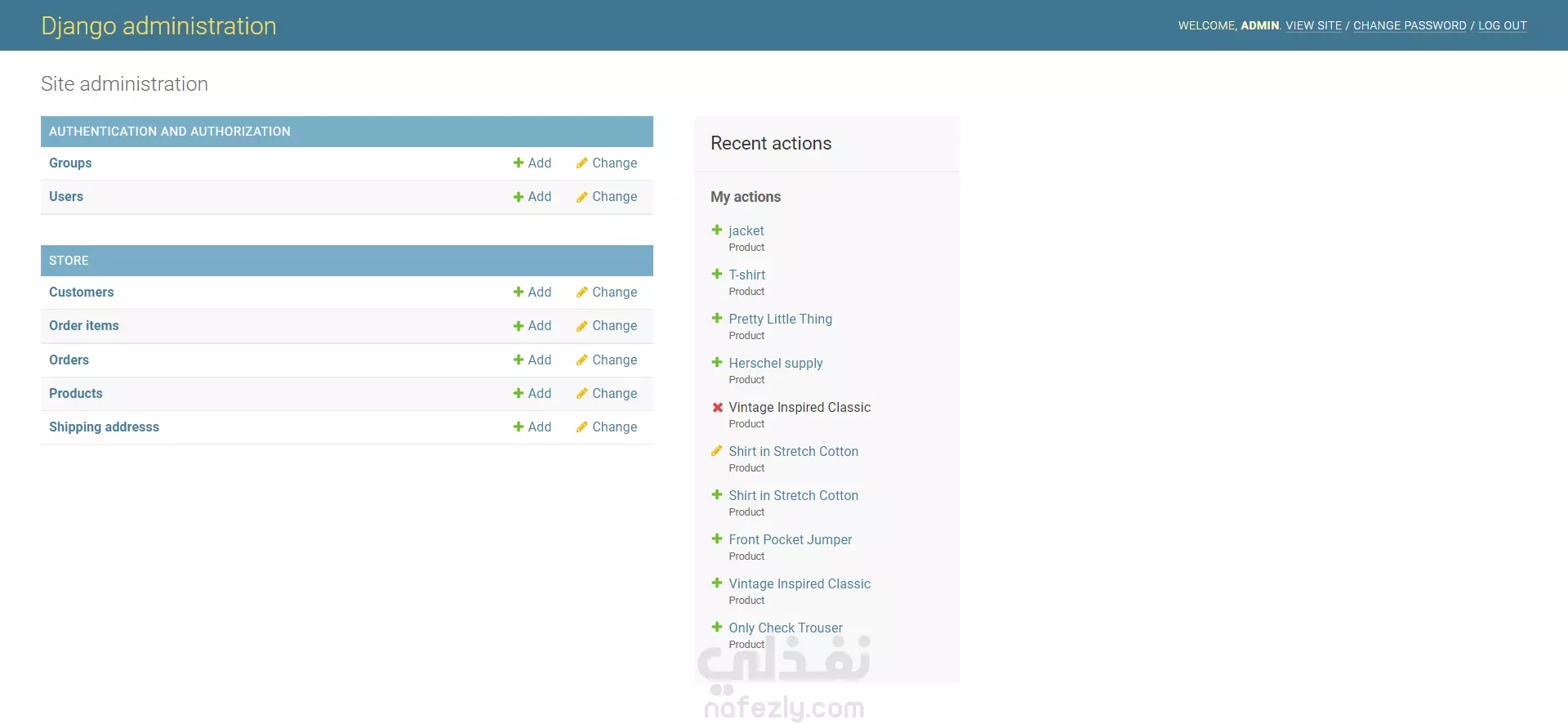Screen dimensions: 1568x724
Task: Open the Front Pocket Jumper recent action
Action: coord(790,539)
